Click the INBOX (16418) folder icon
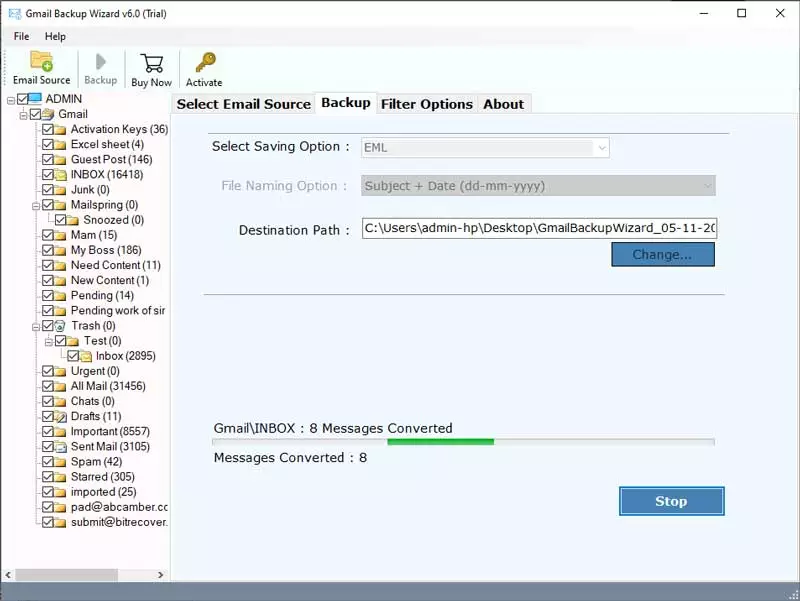Viewport: 800px width, 601px height. pos(60,174)
